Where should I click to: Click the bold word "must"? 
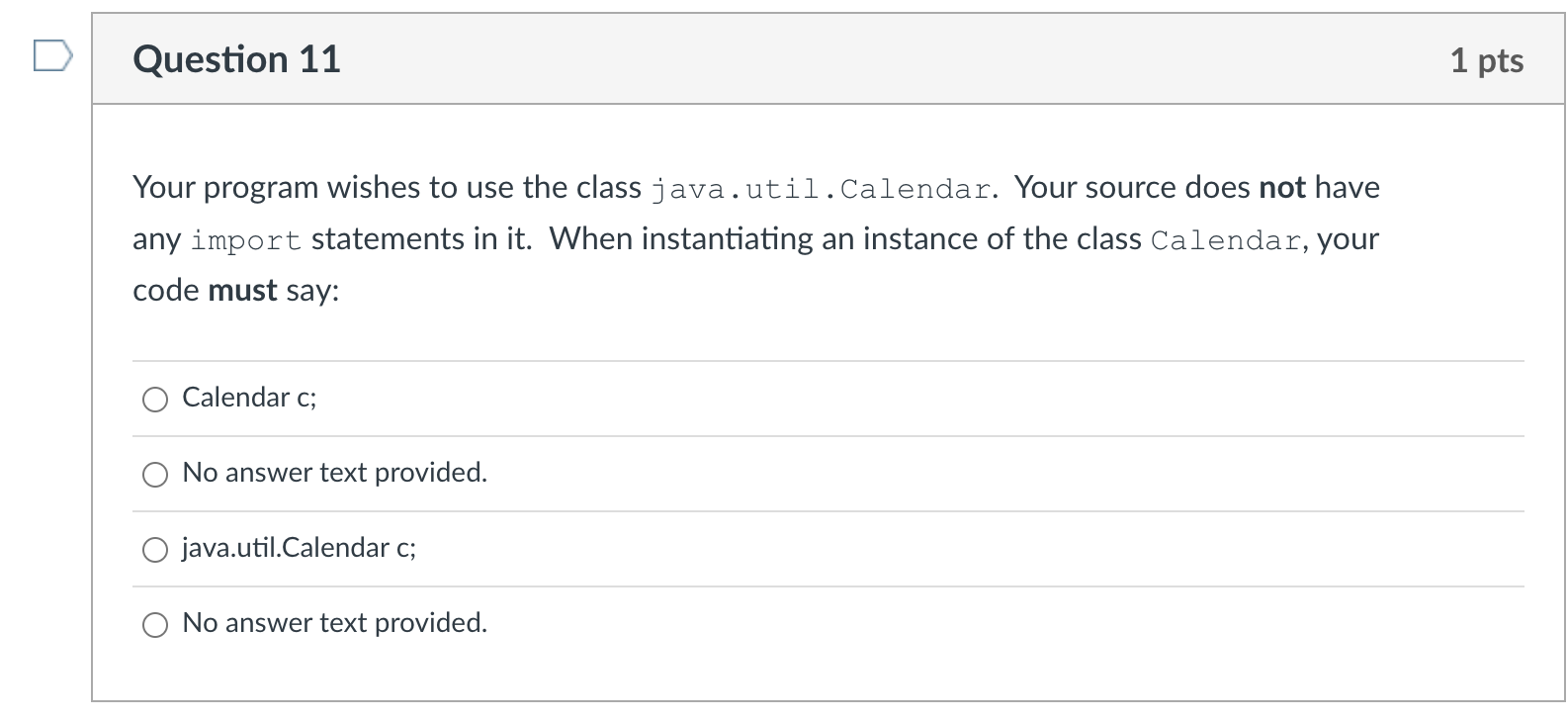click(242, 291)
